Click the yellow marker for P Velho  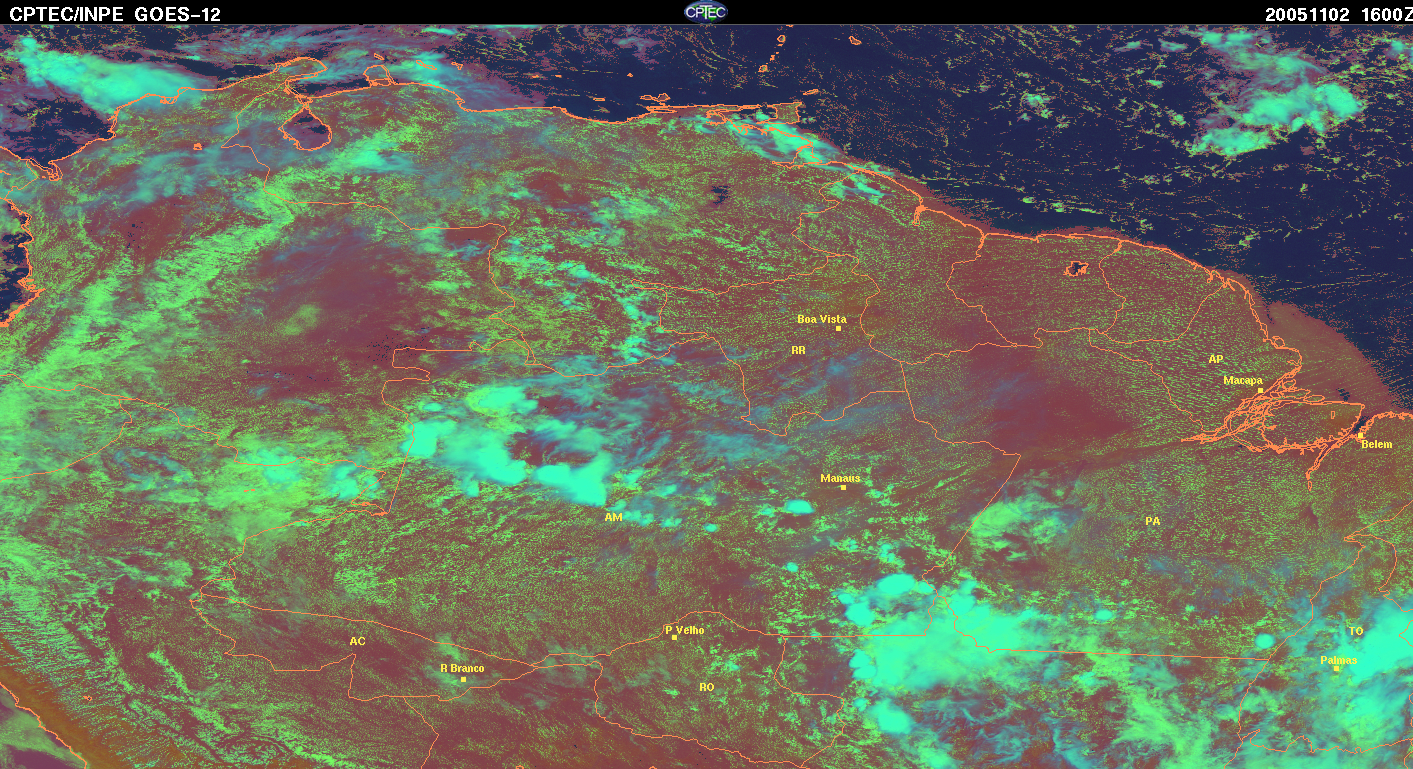coord(674,637)
